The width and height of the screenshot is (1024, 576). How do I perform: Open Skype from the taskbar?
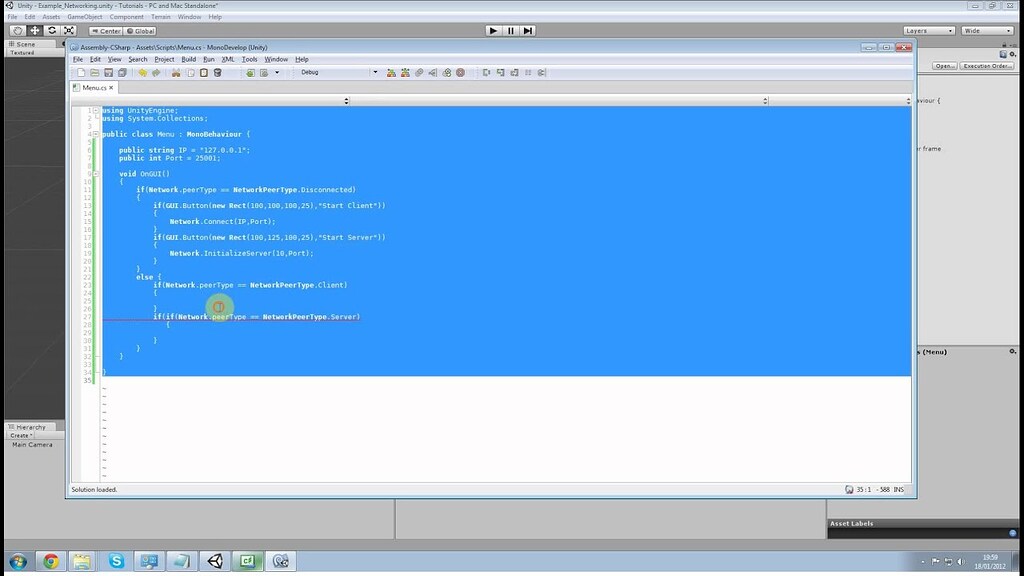point(115,561)
